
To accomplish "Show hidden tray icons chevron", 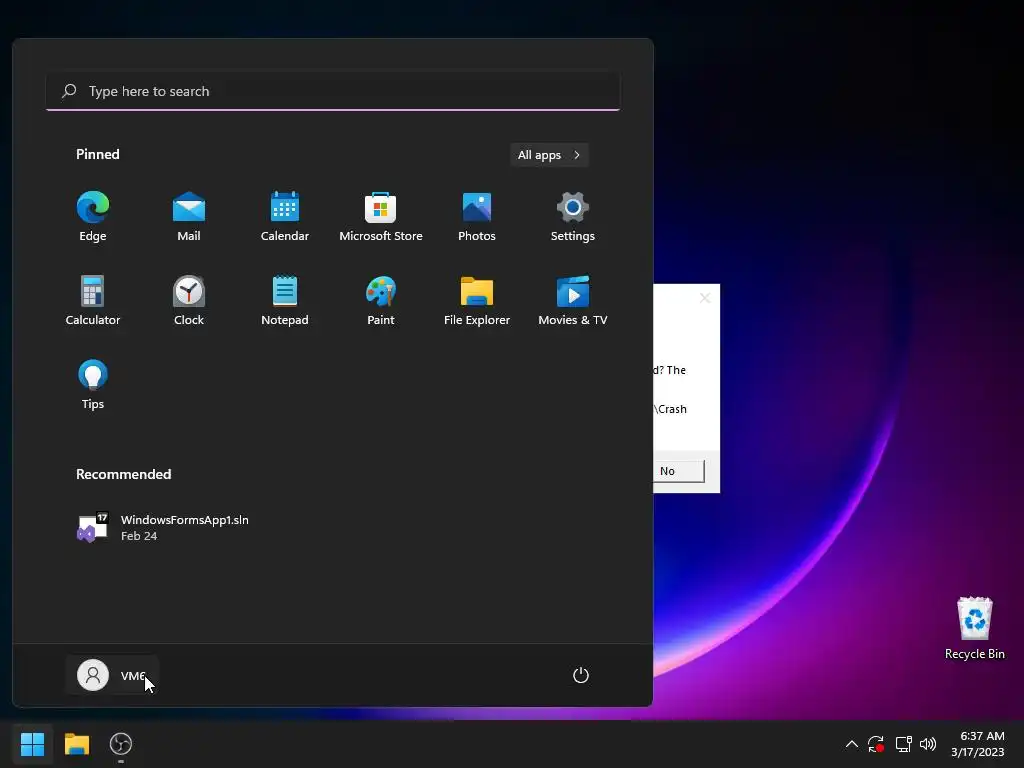I will 852,744.
